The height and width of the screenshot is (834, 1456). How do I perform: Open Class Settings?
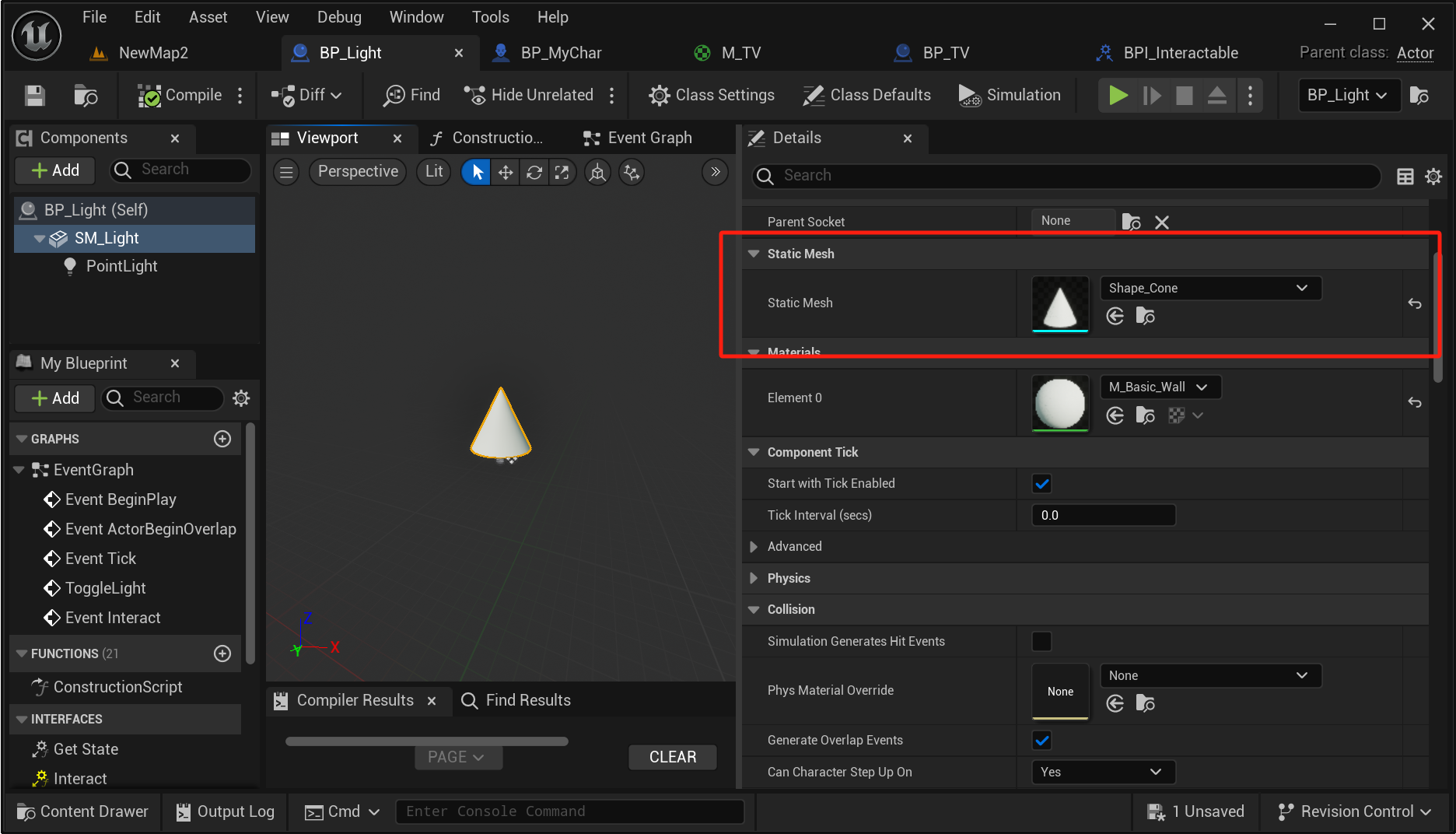tap(712, 95)
